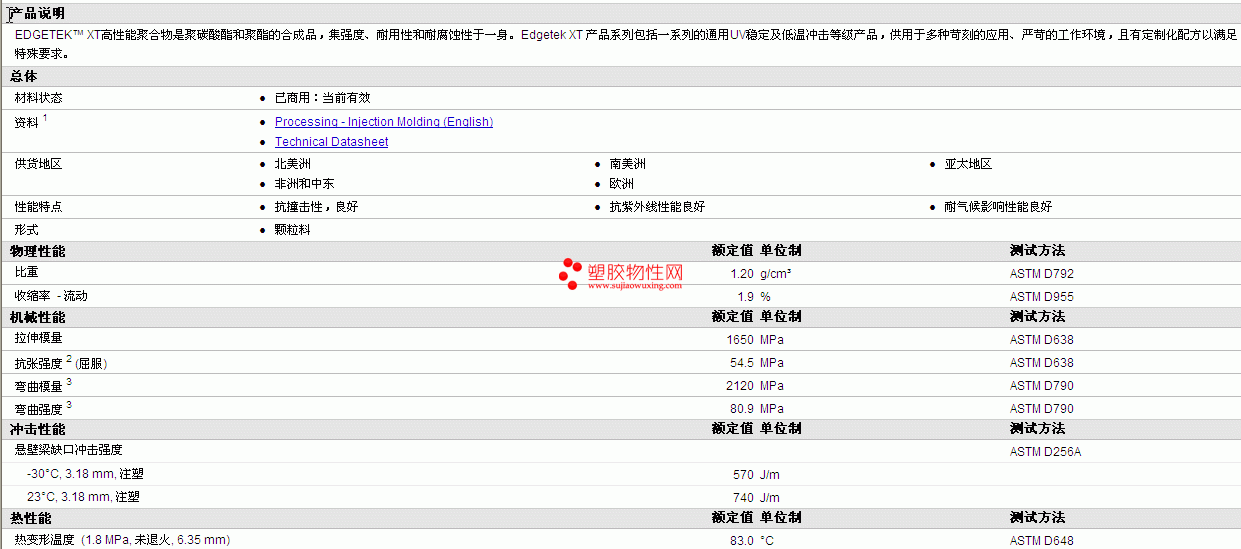Click the 热变形温度 property label
Image resolution: width=1241 pixels, height=549 pixels.
point(122,540)
